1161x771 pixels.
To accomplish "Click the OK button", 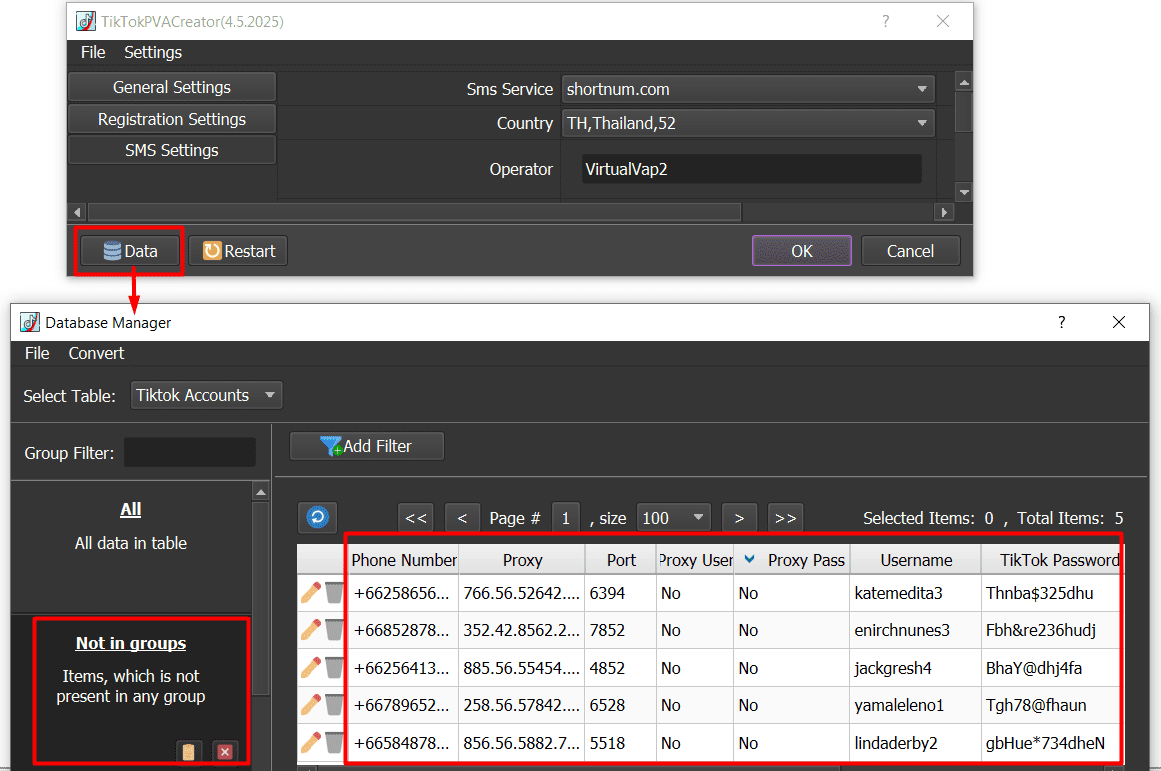I will 801,251.
